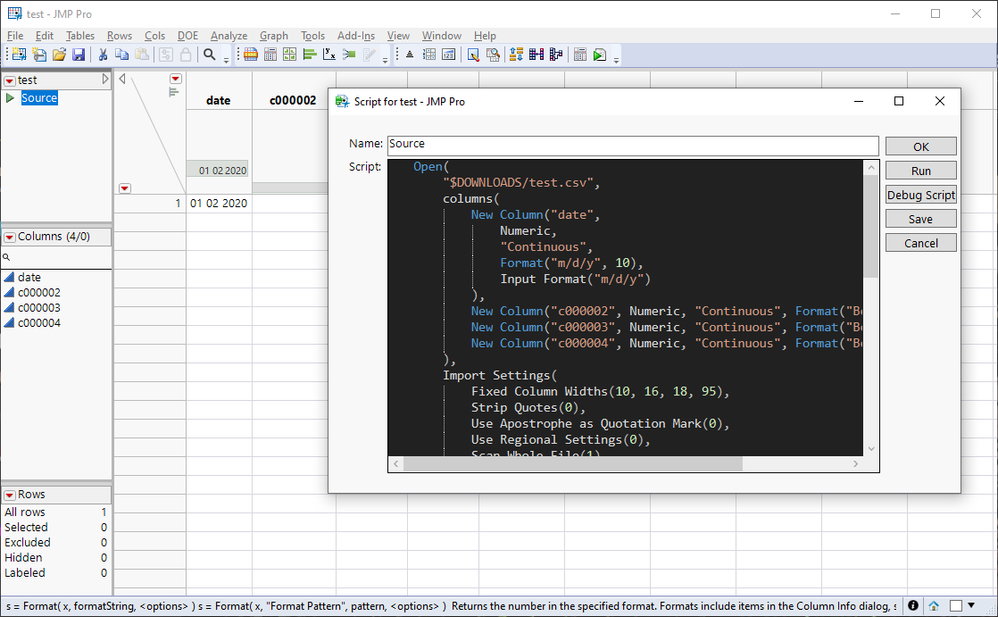This screenshot has width=998, height=617.
Task: Click the Save floppy disk toolbar icon
Action: (x=78, y=55)
